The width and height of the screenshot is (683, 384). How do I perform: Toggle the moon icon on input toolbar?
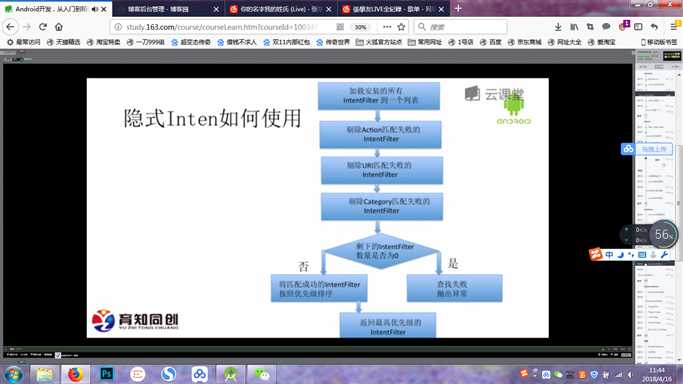pyautogui.click(x=620, y=255)
